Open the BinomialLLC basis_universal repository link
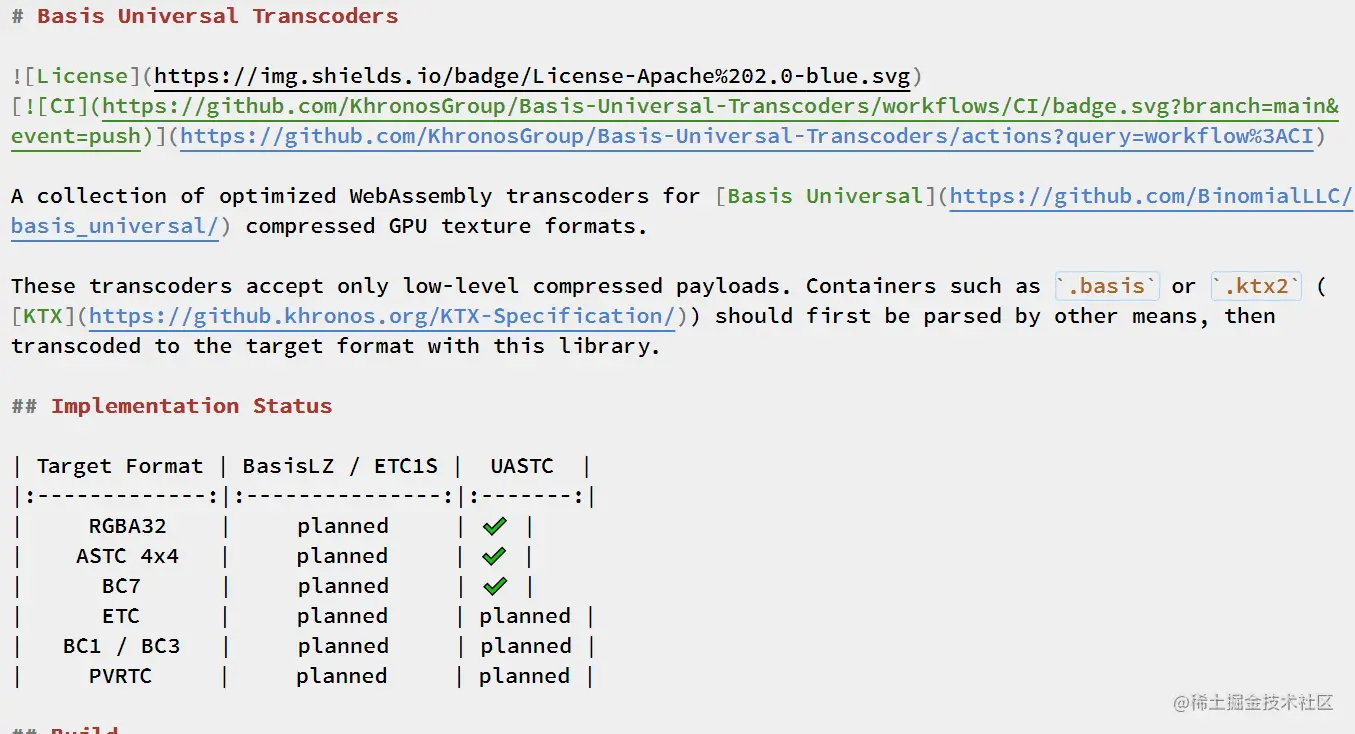Viewport: 1355px width, 734px height. click(1150, 196)
